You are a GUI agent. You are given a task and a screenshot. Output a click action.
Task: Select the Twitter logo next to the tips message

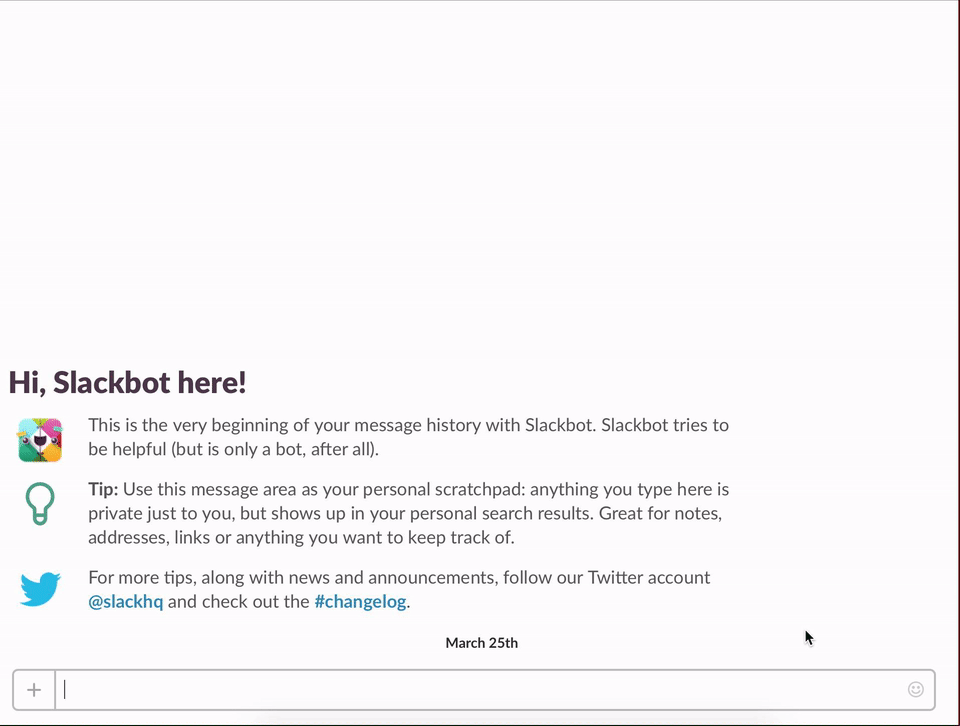[x=40, y=589]
